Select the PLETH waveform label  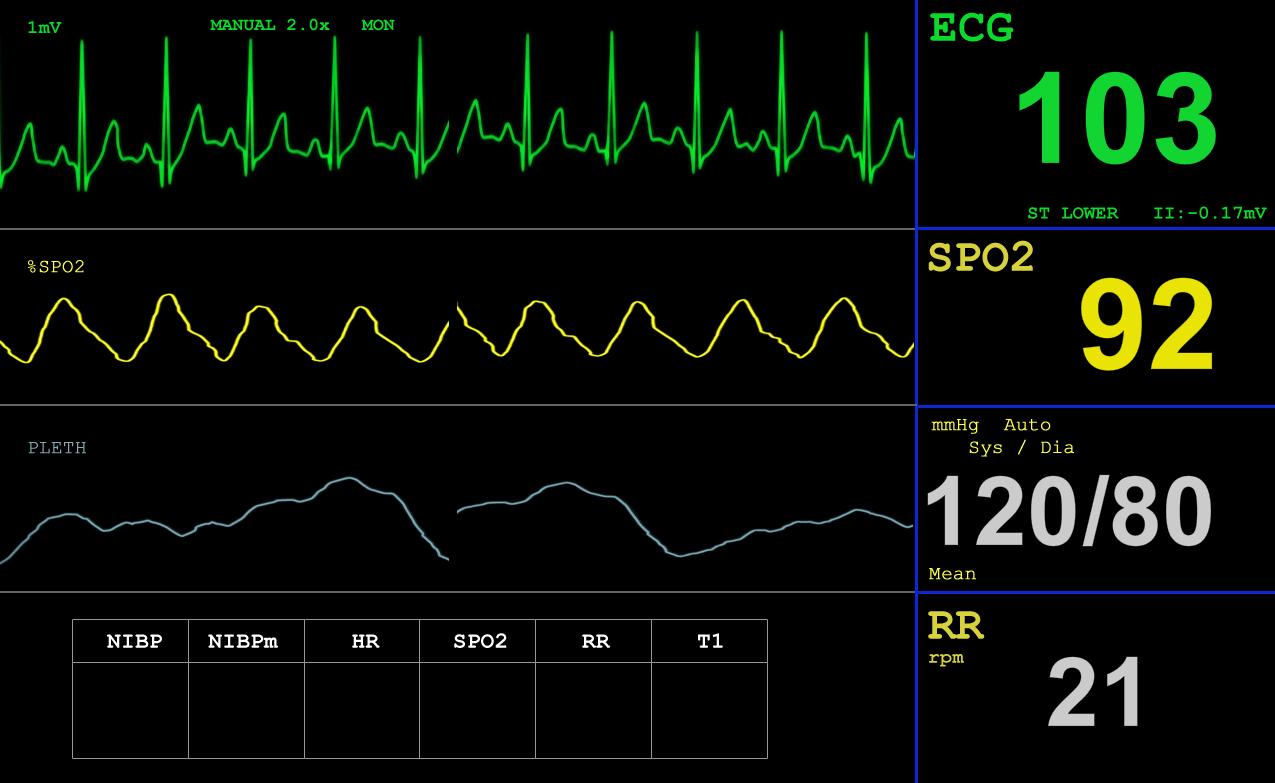click(57, 448)
